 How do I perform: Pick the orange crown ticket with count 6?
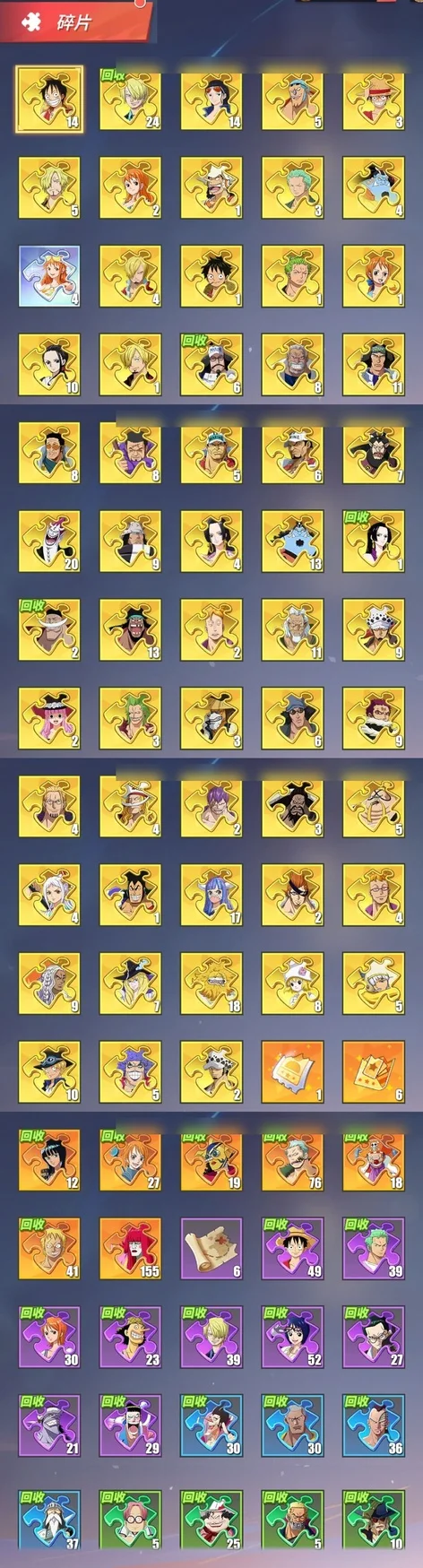(x=374, y=1071)
